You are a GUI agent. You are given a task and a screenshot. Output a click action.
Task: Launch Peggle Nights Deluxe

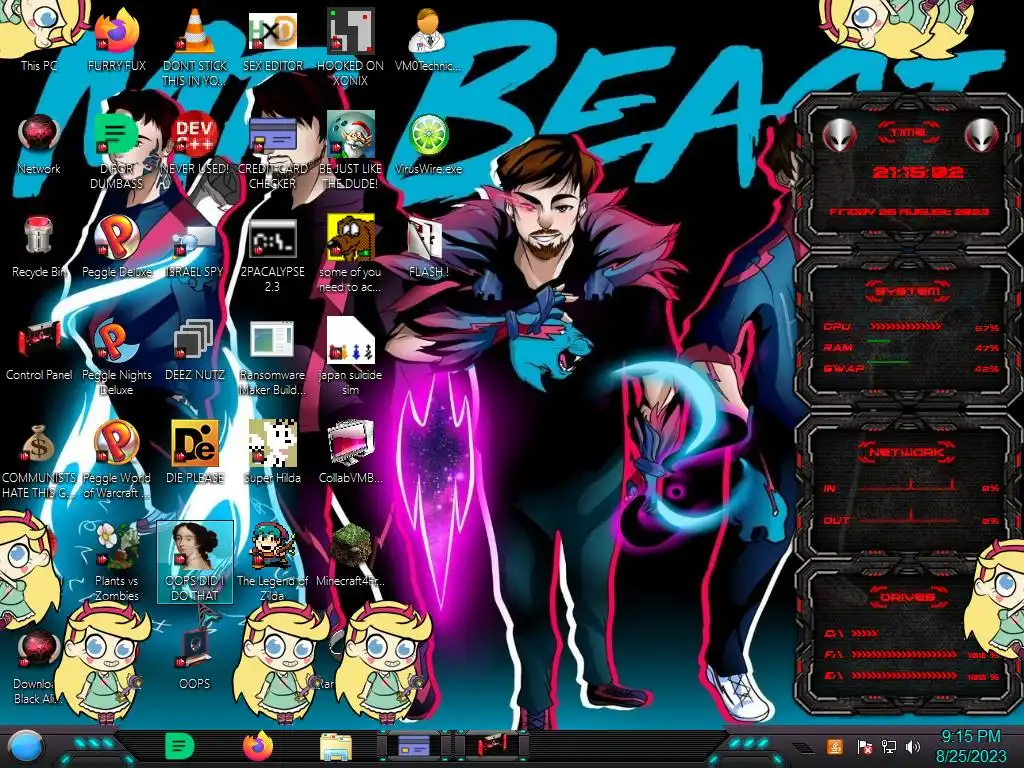coord(116,357)
